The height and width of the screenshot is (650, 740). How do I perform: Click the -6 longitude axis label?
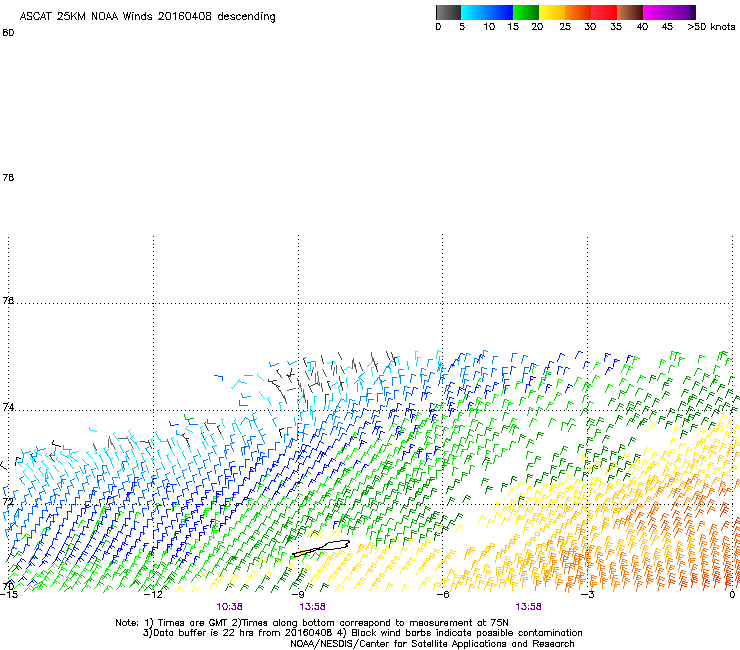pyautogui.click(x=443, y=594)
